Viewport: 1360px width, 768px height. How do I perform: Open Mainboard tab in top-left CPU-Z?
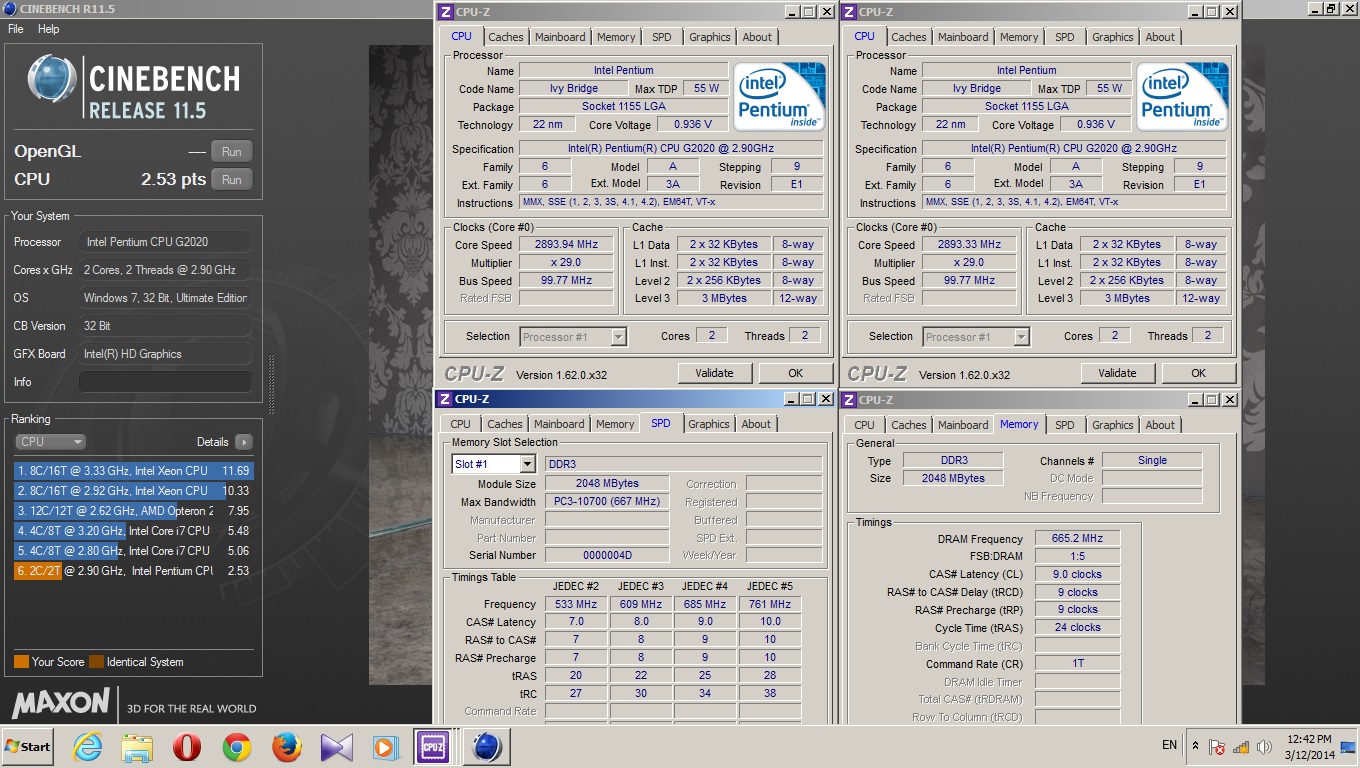560,37
